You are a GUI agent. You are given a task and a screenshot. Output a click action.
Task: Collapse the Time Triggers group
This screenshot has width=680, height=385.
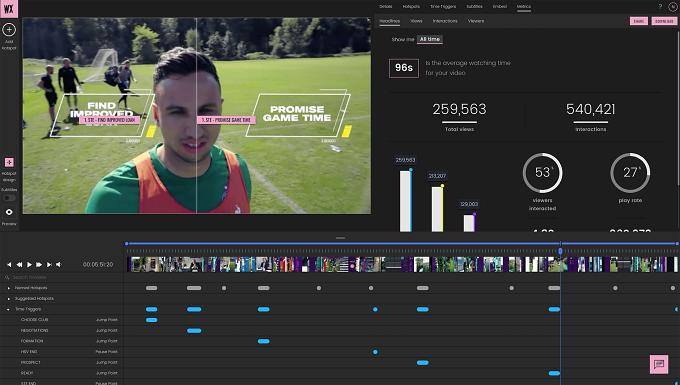pos(9,310)
